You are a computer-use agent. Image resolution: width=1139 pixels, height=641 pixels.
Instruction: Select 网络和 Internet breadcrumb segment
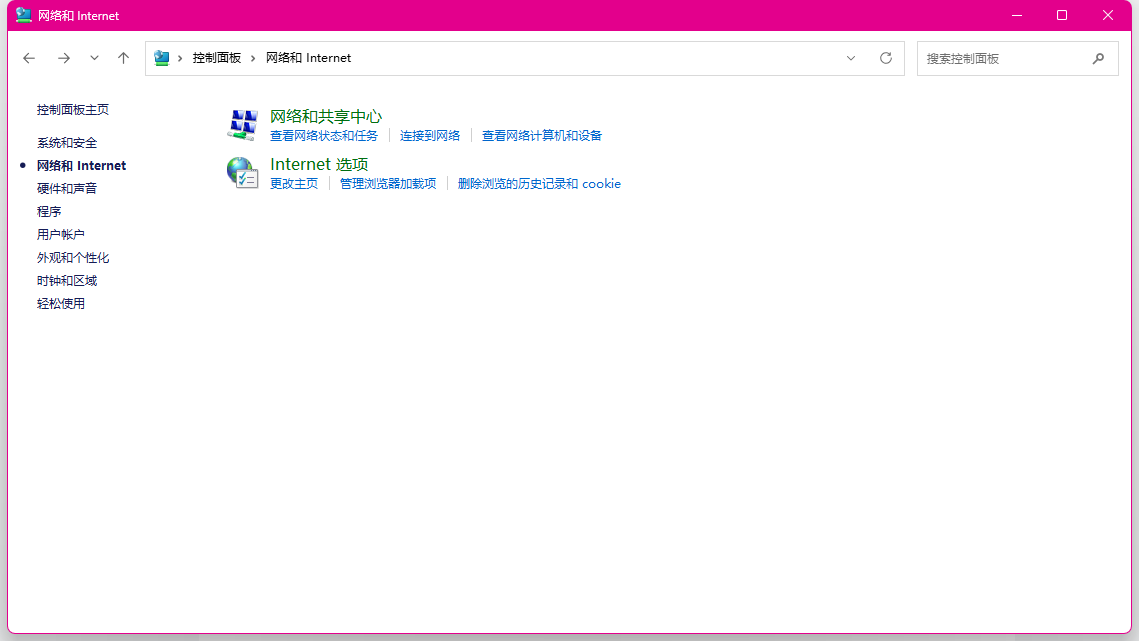(x=308, y=58)
